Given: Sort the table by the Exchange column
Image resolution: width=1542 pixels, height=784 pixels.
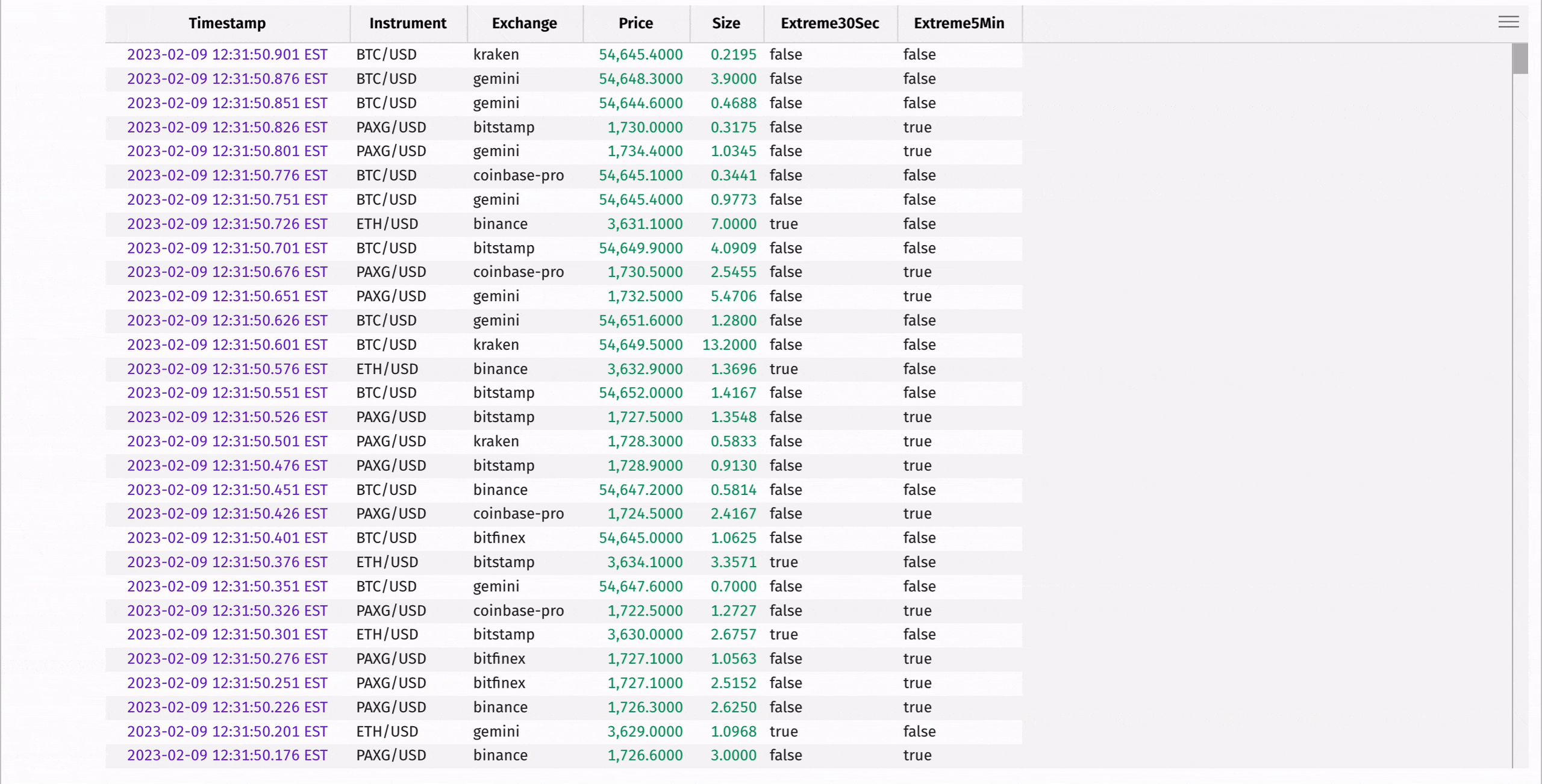Looking at the screenshot, I should click(x=524, y=23).
